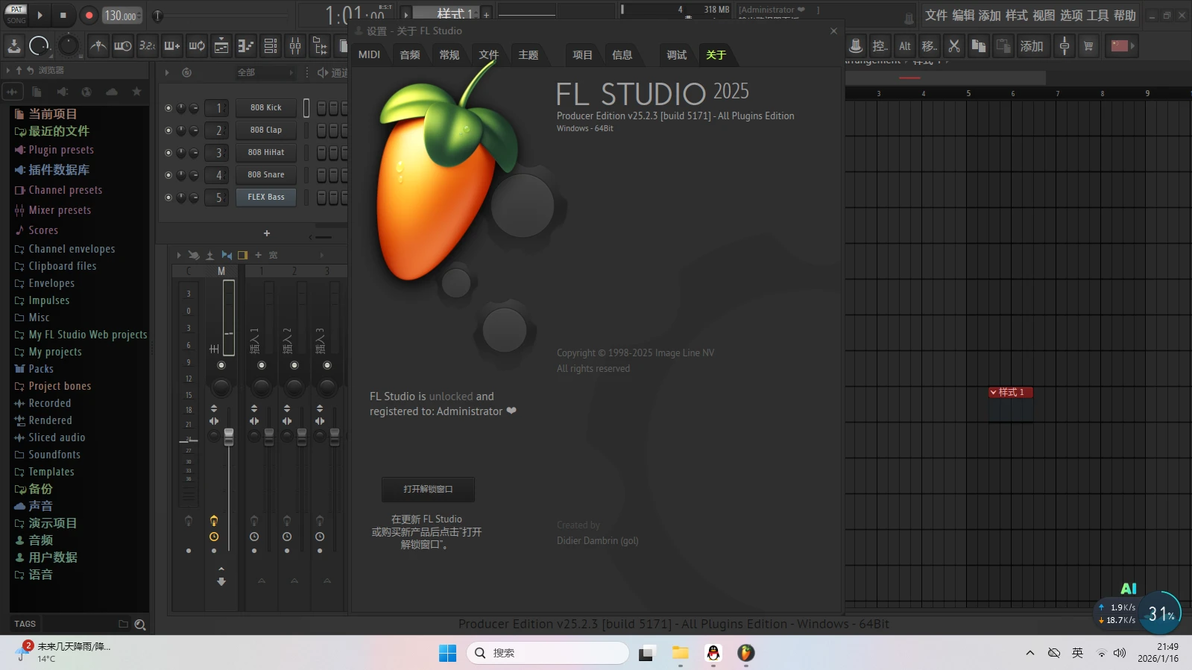
Task: Click the 打开解锁窗口 button
Action: click(x=428, y=489)
